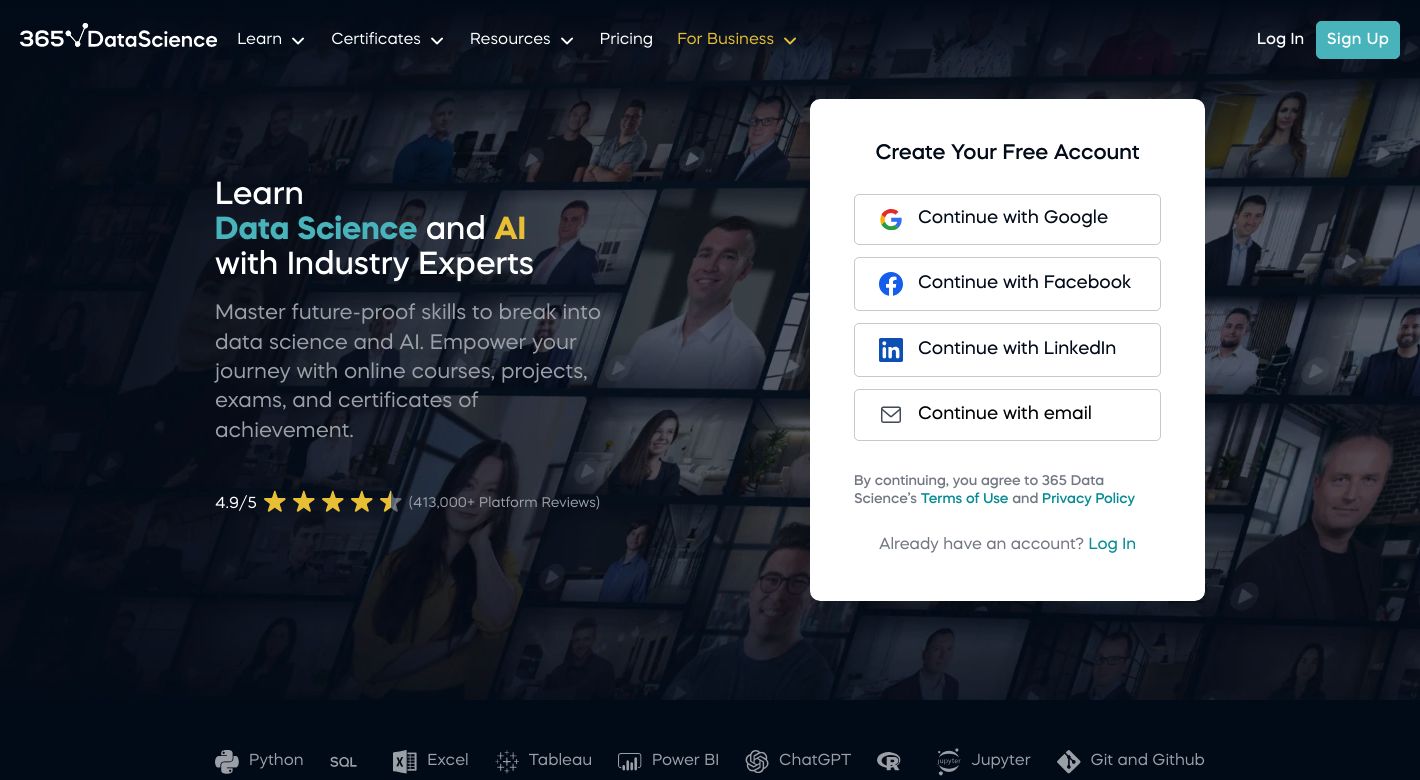Viewport: 1420px width, 780px height.
Task: Click the Sign Up button
Action: tap(1357, 39)
